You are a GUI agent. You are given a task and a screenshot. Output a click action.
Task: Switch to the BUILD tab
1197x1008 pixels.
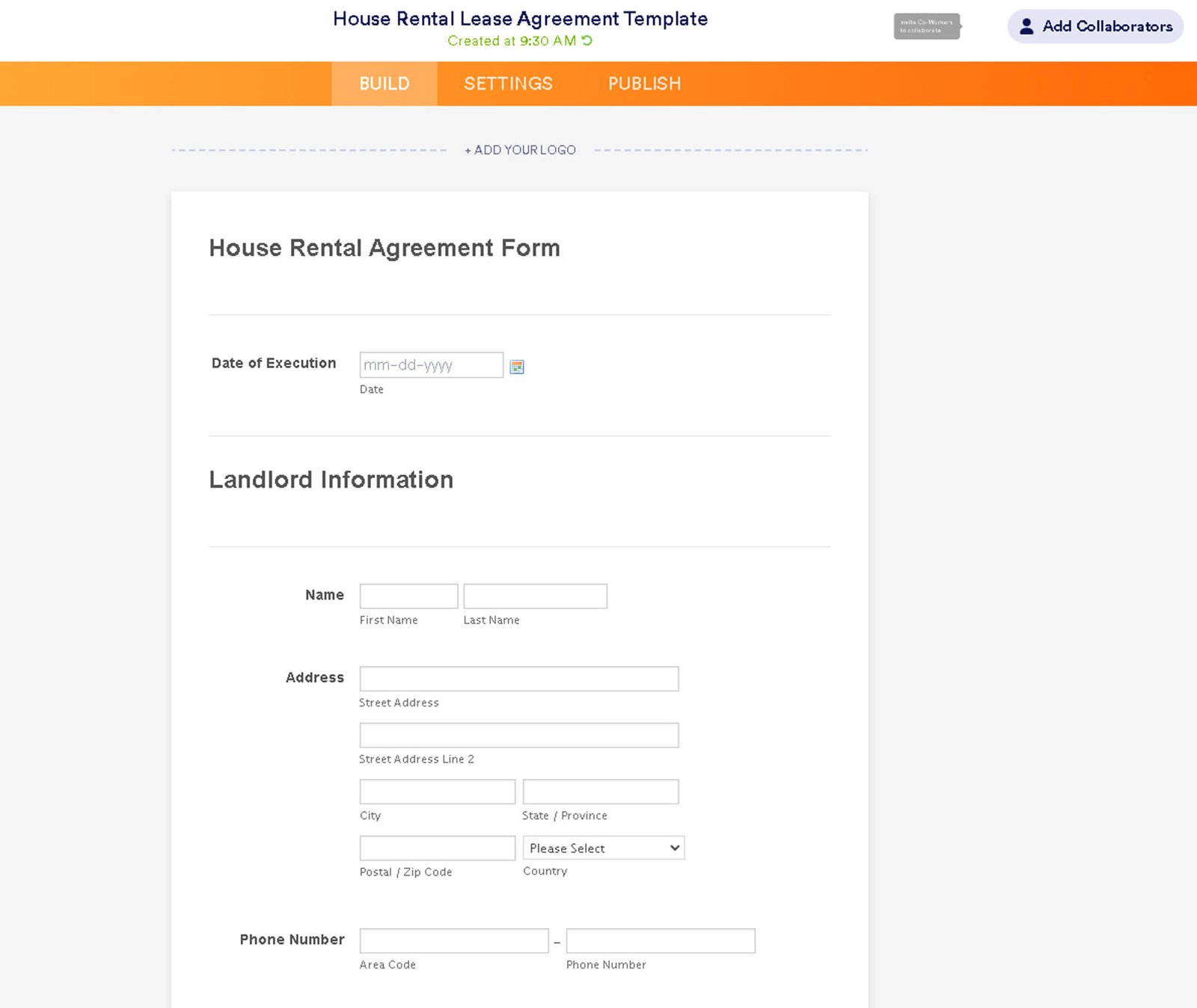click(x=385, y=84)
